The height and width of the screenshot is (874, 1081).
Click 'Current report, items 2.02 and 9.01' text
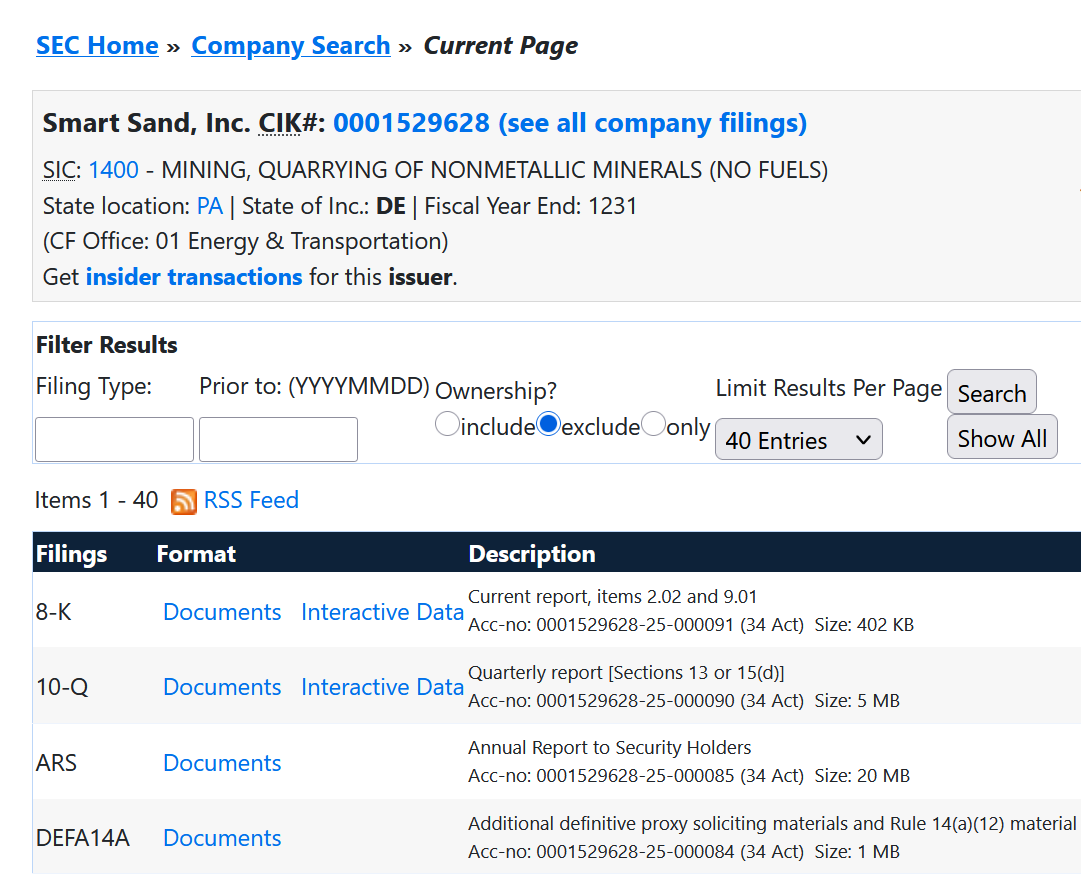[612, 597]
